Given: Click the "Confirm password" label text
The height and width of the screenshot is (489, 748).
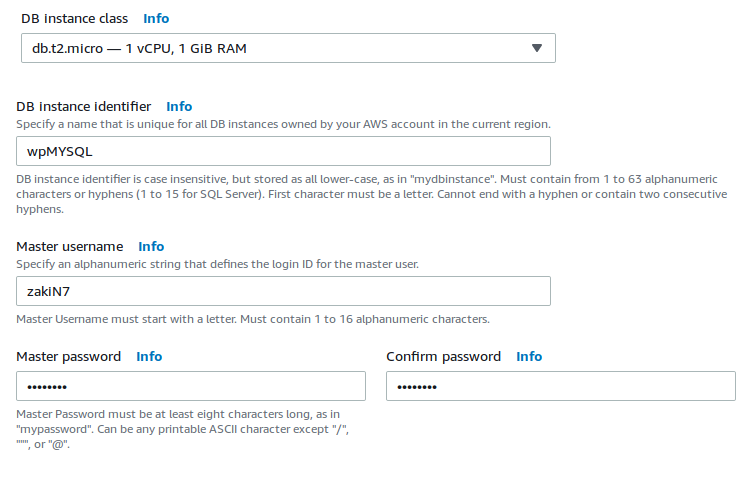Looking at the screenshot, I should click(443, 356).
